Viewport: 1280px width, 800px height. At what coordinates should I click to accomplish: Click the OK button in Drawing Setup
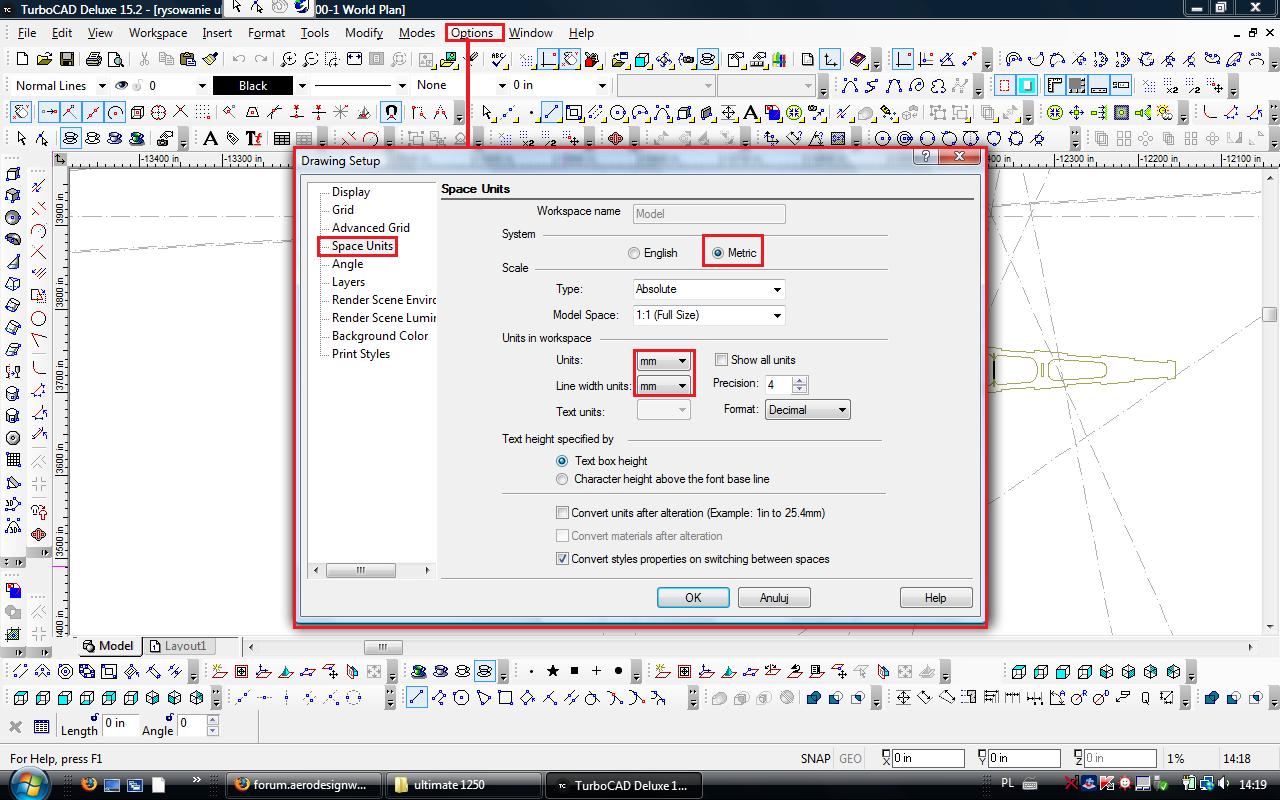693,597
